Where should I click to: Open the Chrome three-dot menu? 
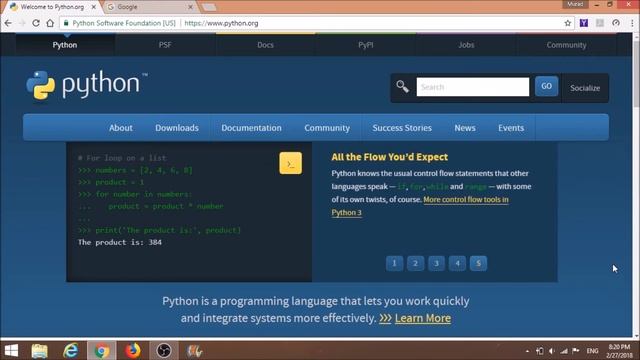pyautogui.click(x=632, y=23)
